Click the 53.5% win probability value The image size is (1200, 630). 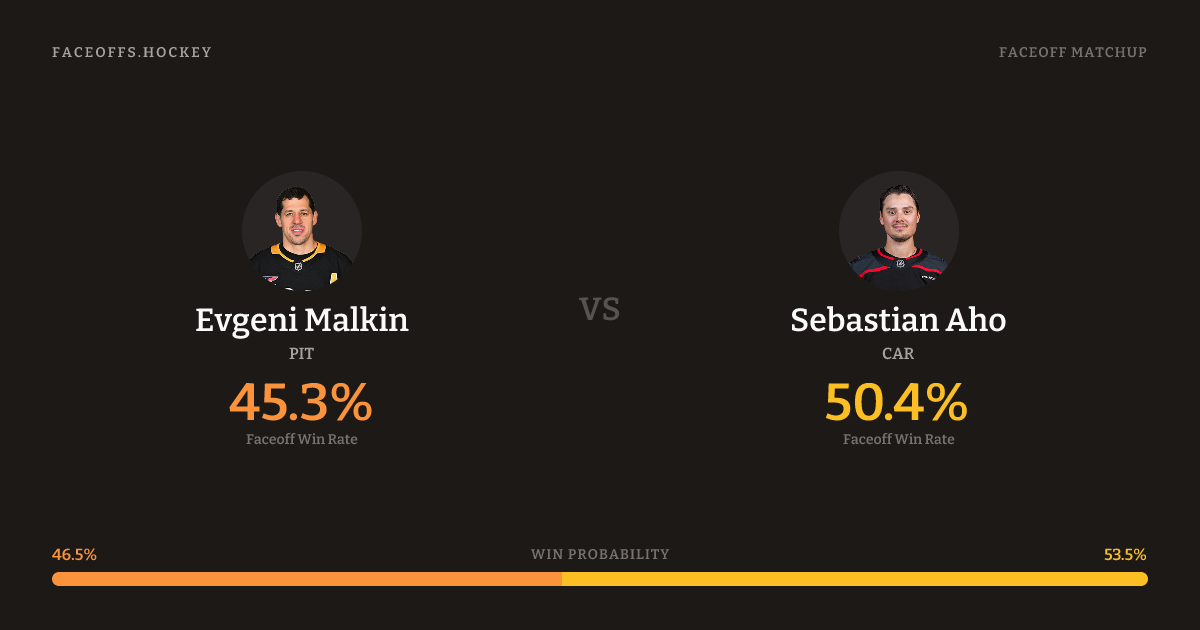click(1125, 554)
